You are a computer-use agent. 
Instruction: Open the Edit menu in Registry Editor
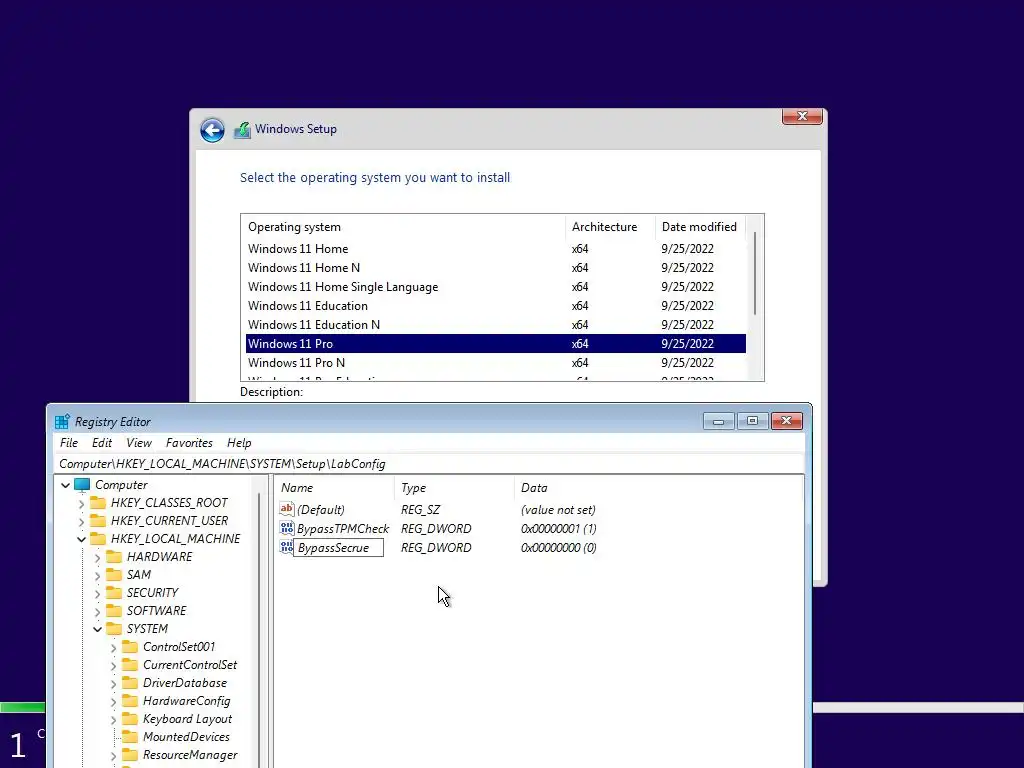(x=102, y=443)
